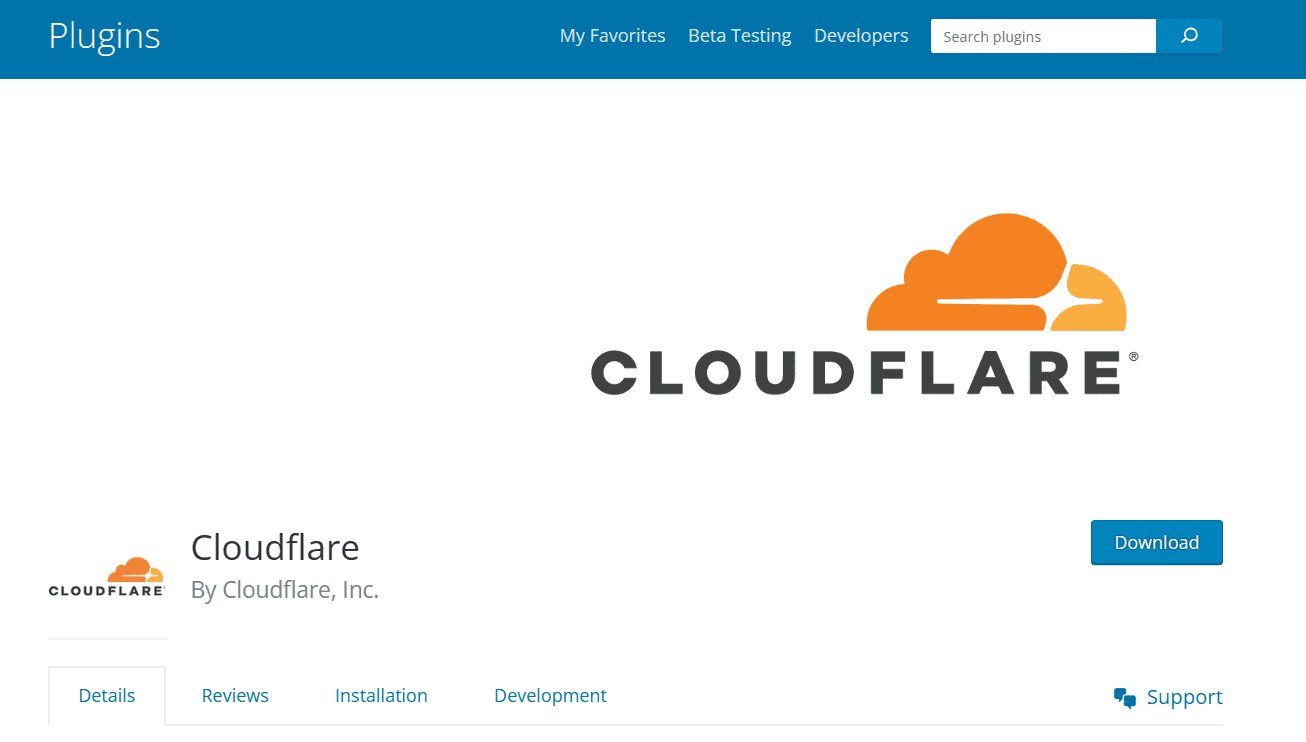Viewport: 1306px width, 742px height.
Task: Click the small Cloudflare plugin logo
Action: pos(107,578)
